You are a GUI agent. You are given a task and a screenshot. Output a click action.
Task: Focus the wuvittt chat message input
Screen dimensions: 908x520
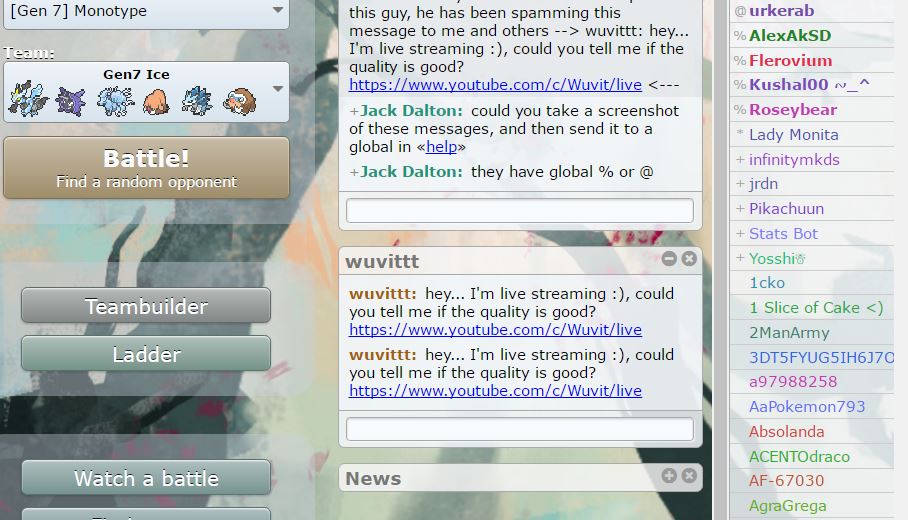tap(519, 429)
